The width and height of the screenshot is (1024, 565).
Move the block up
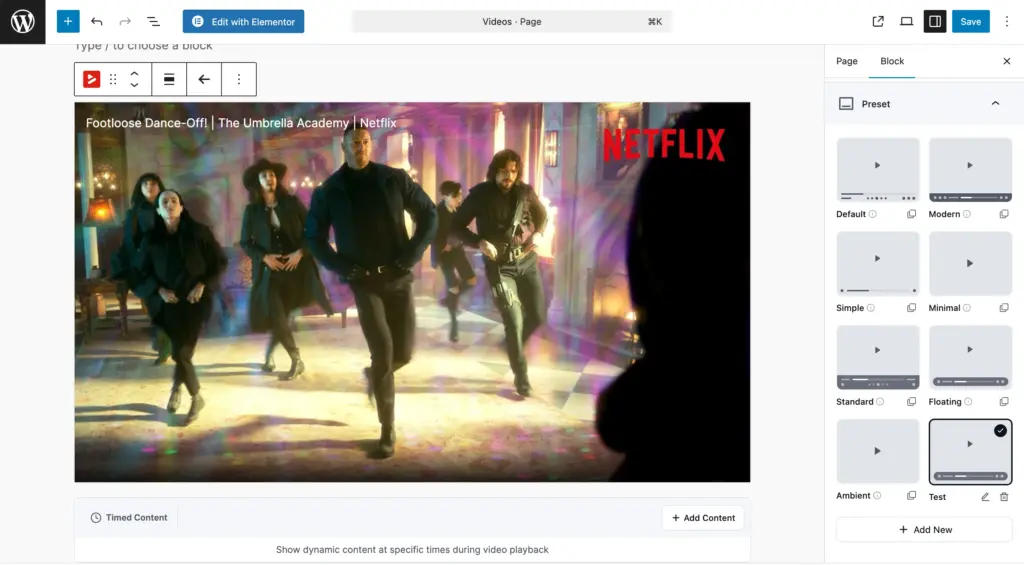(134, 74)
